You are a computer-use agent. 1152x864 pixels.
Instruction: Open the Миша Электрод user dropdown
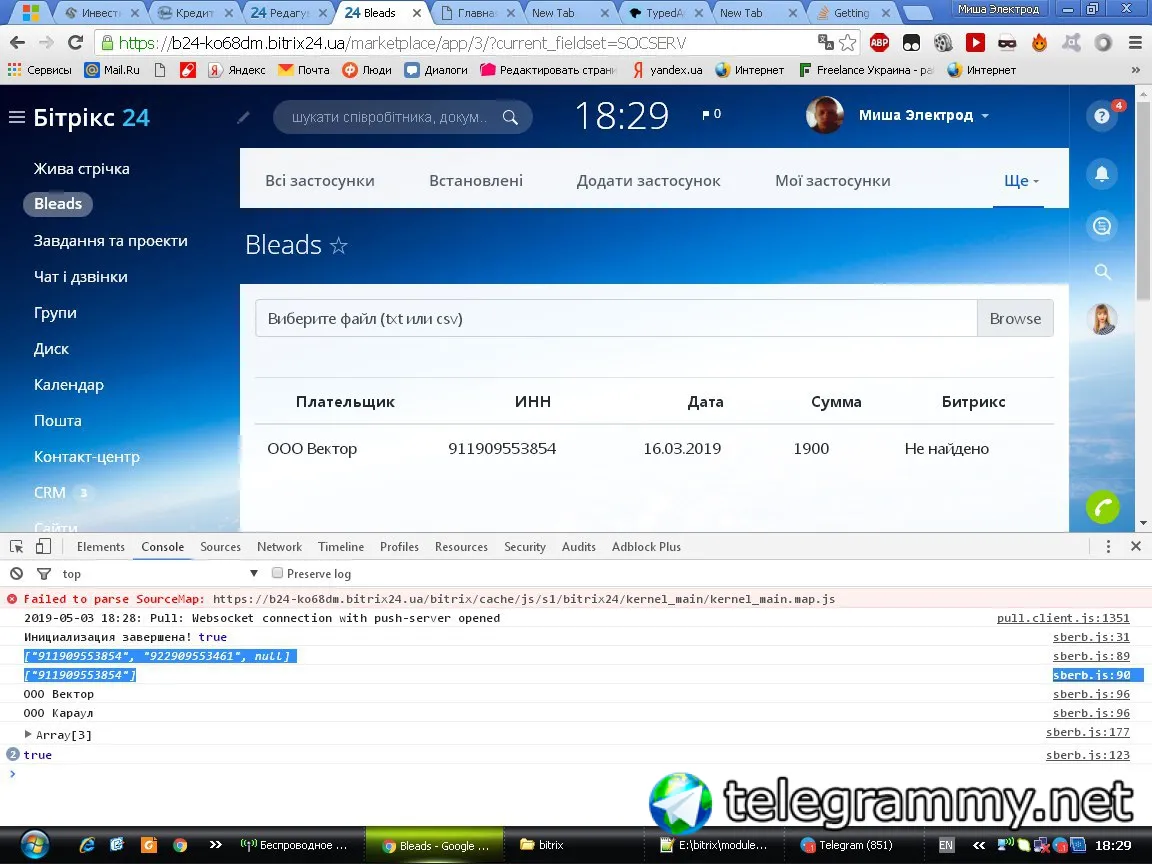tap(924, 115)
